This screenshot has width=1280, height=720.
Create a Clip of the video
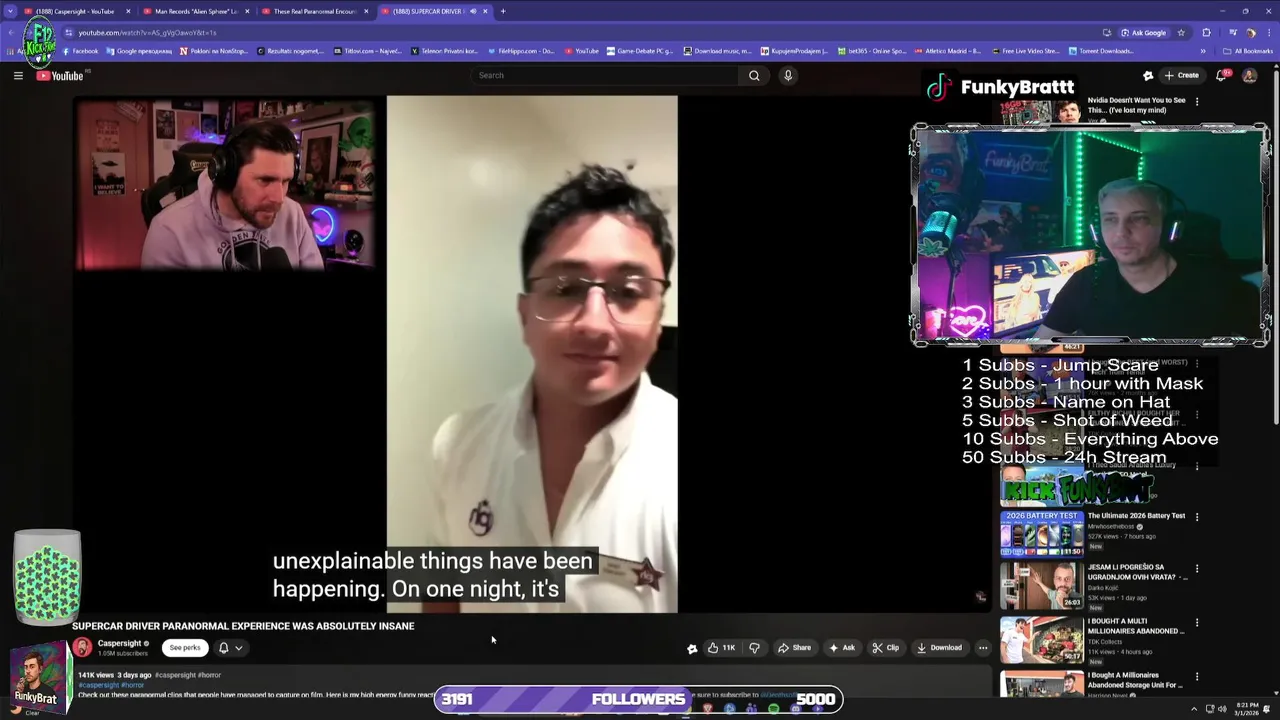coord(885,648)
